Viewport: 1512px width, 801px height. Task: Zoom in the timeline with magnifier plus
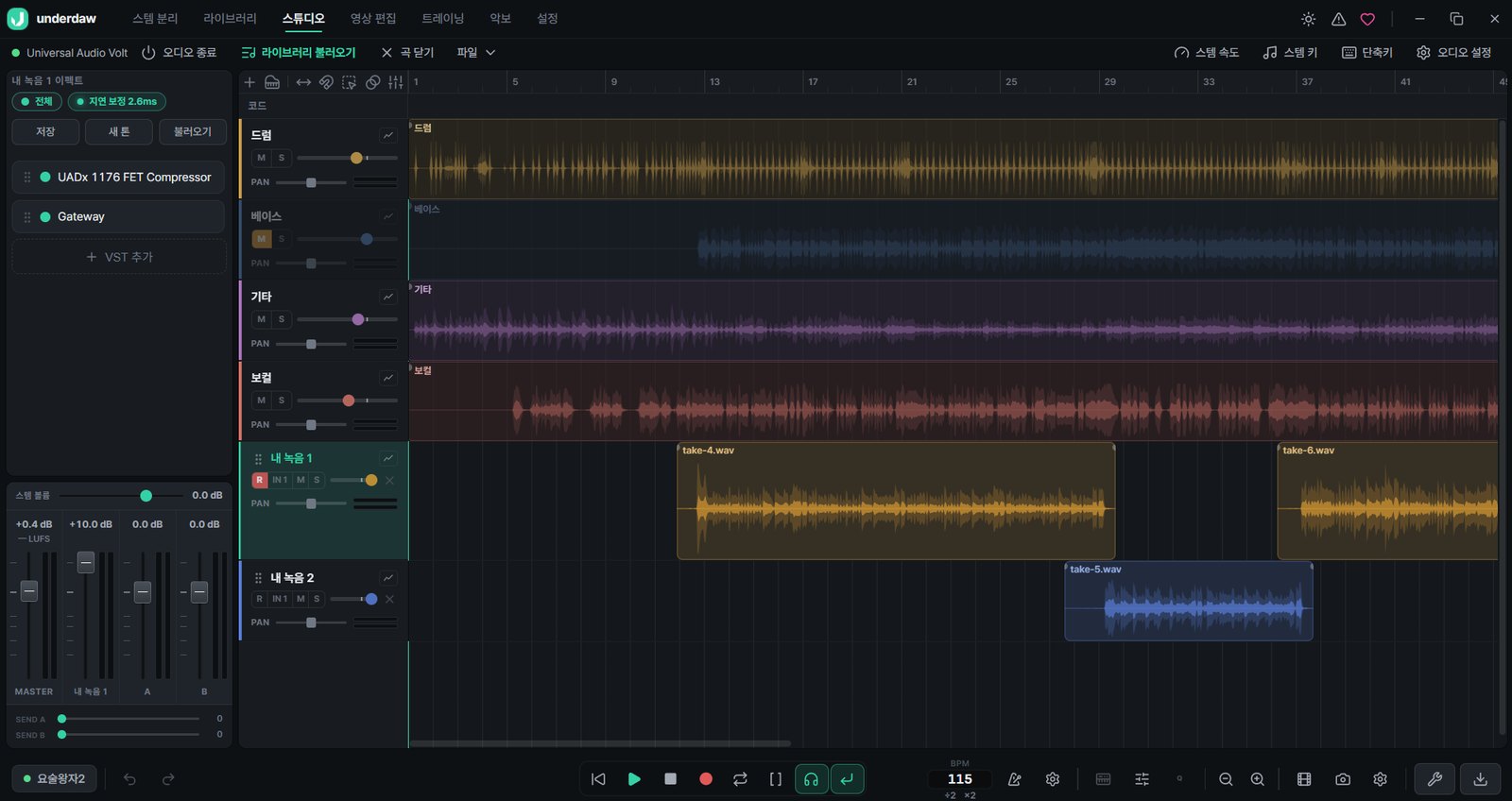point(1258,779)
